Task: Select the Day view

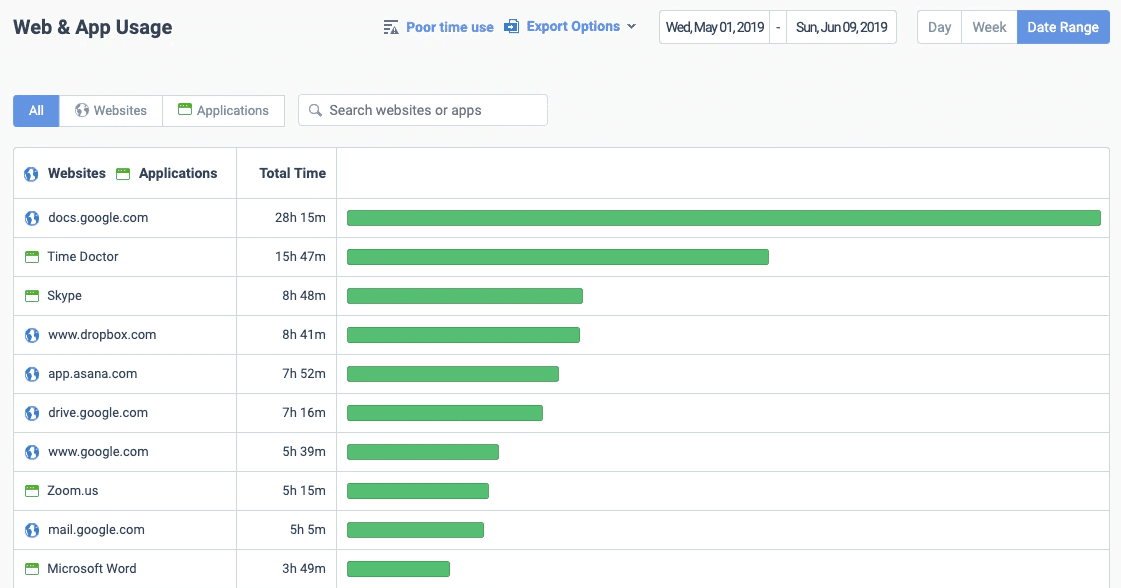Action: pyautogui.click(x=938, y=27)
